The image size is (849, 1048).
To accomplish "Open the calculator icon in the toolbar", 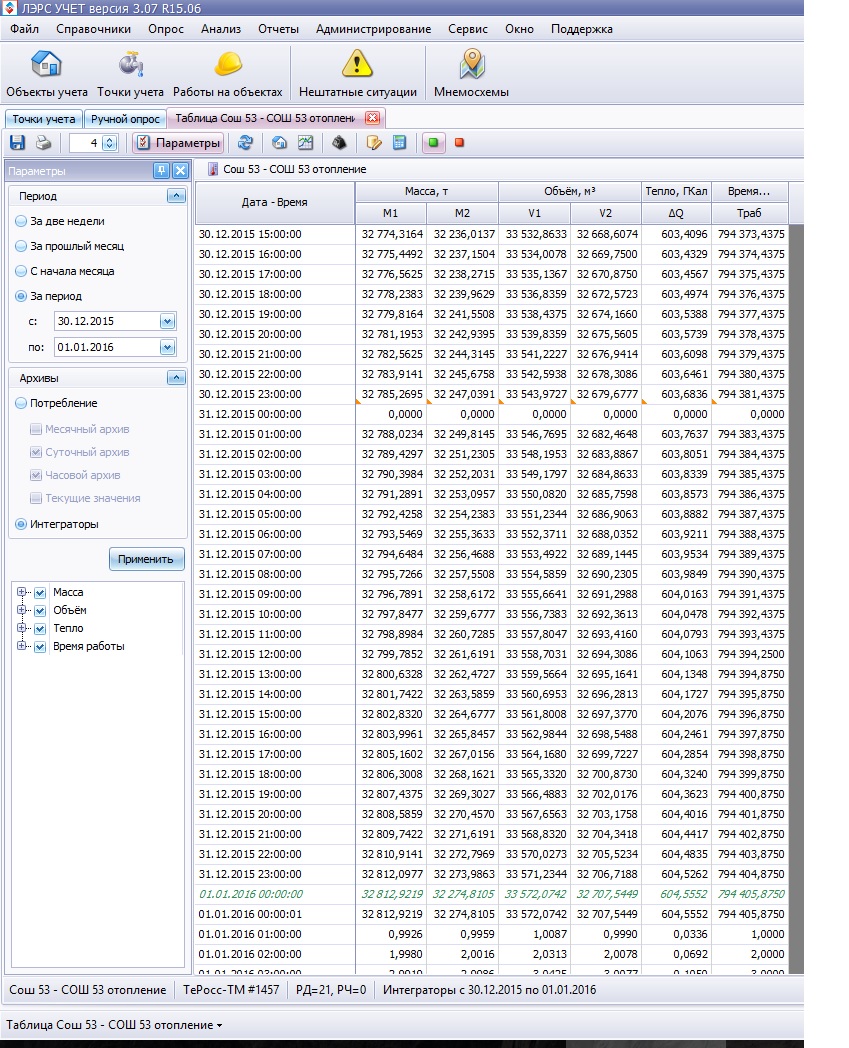I will coord(399,142).
